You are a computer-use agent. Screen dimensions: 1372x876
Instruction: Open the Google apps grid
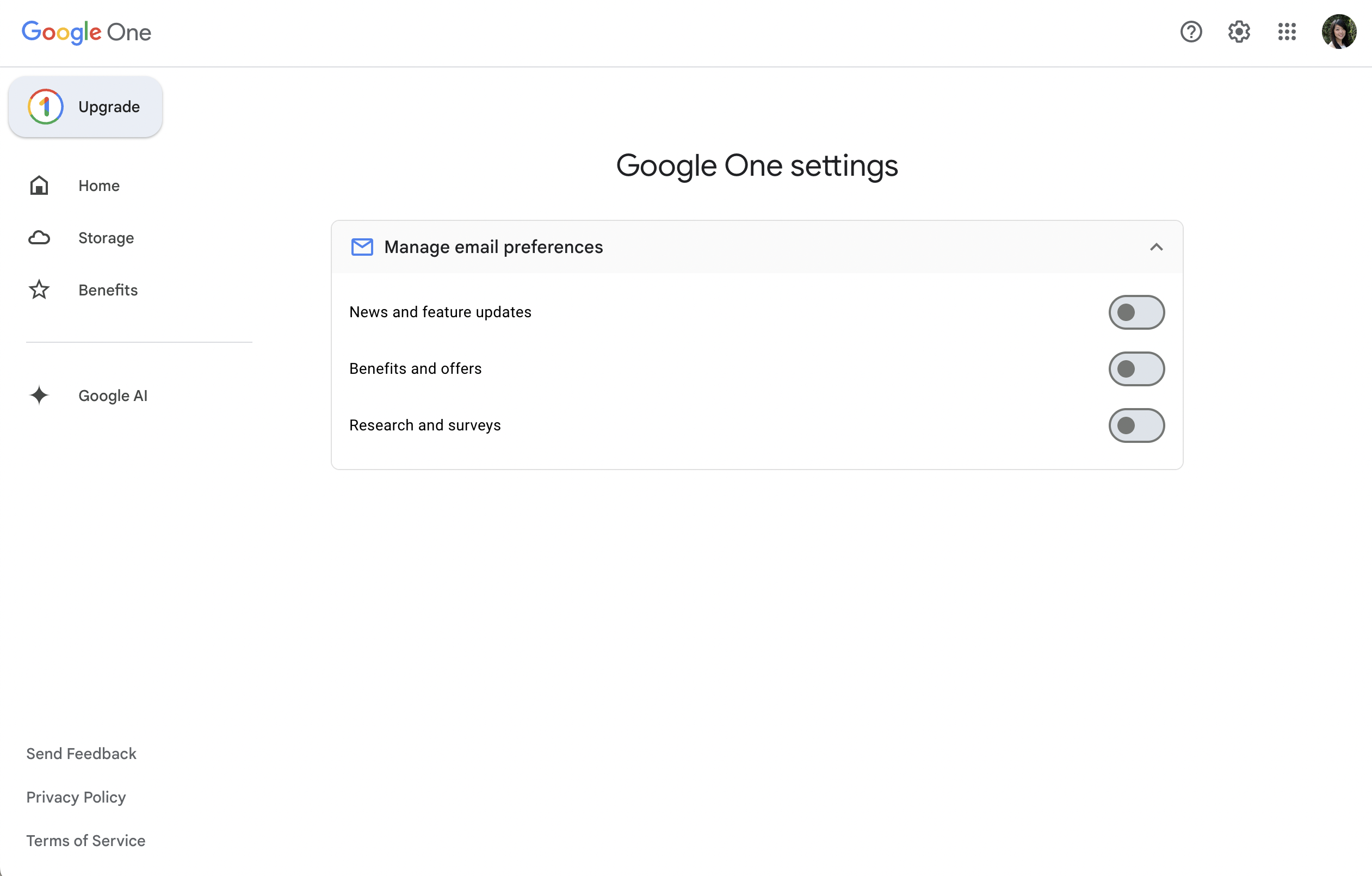1287,32
